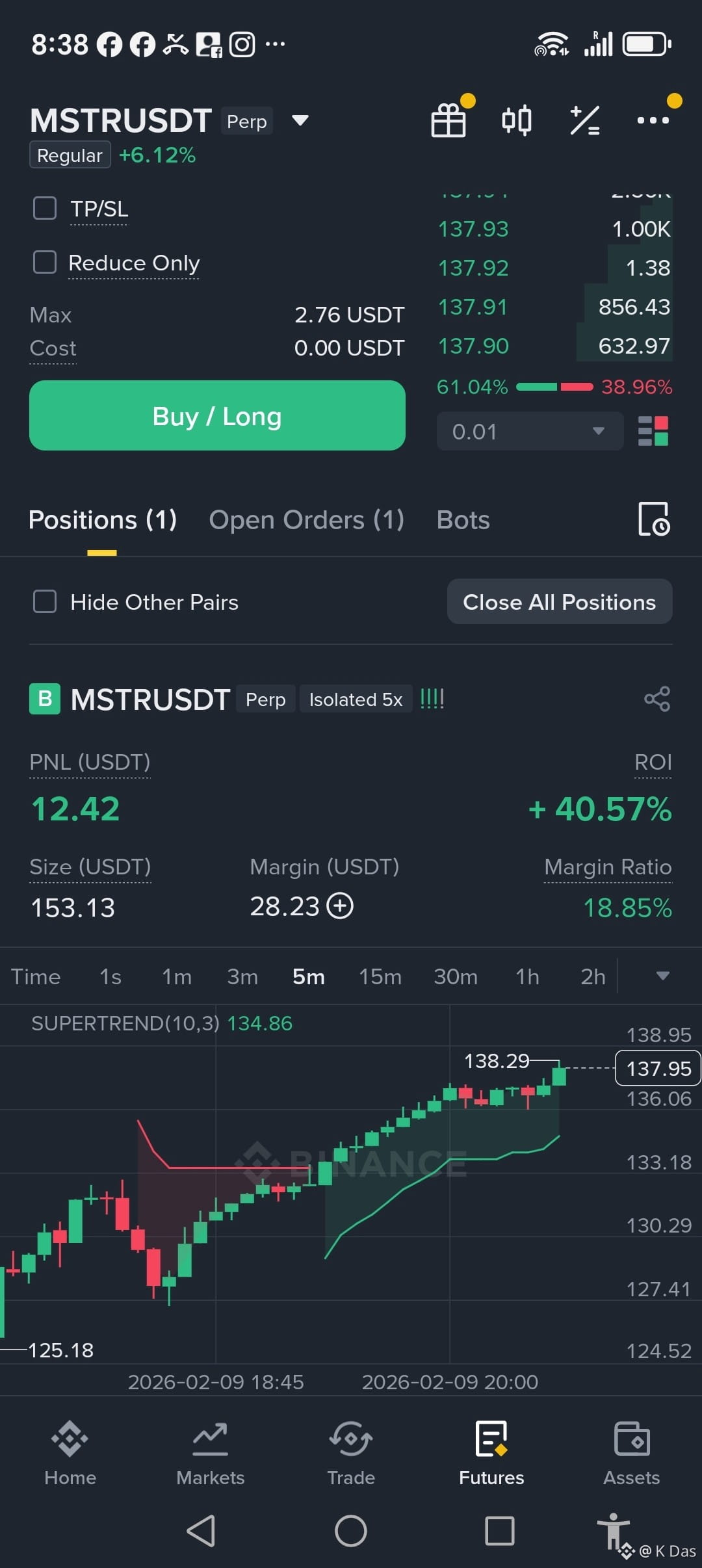Open Trade in bottom navigation
This screenshot has height=1568, width=702.
[x=351, y=1454]
